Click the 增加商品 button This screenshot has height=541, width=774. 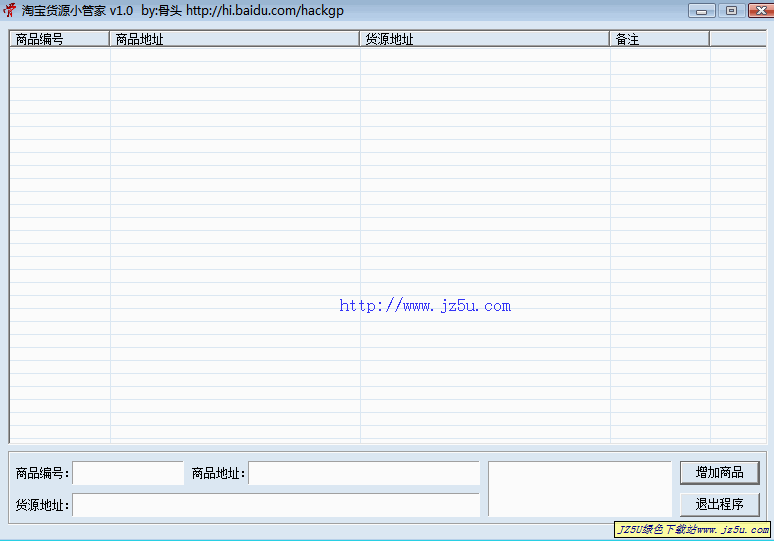719,473
